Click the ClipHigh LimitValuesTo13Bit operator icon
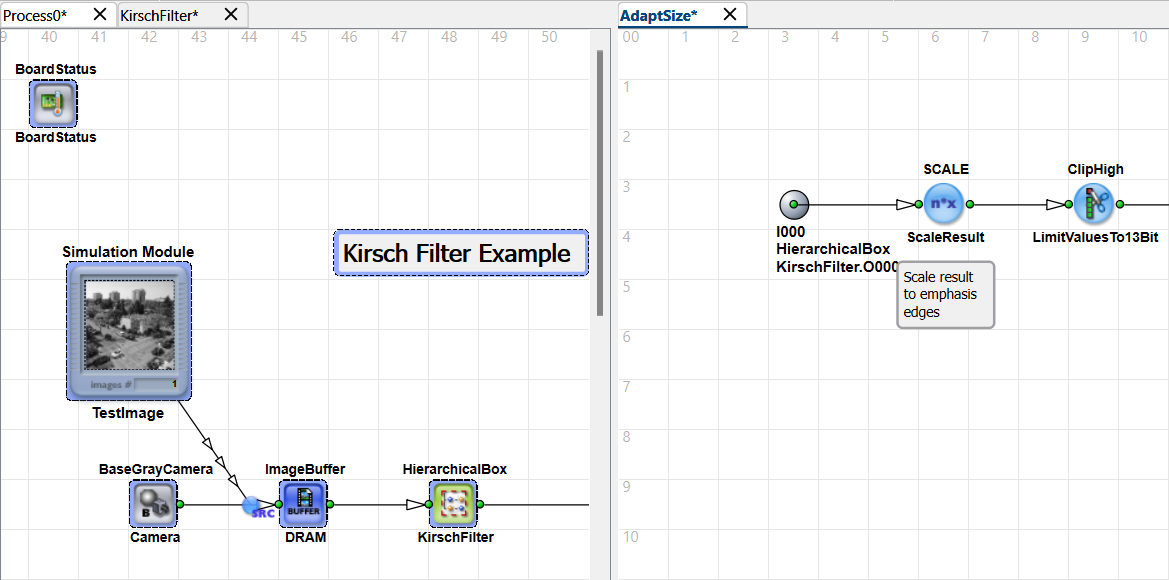This screenshot has width=1169, height=580. click(x=1094, y=204)
